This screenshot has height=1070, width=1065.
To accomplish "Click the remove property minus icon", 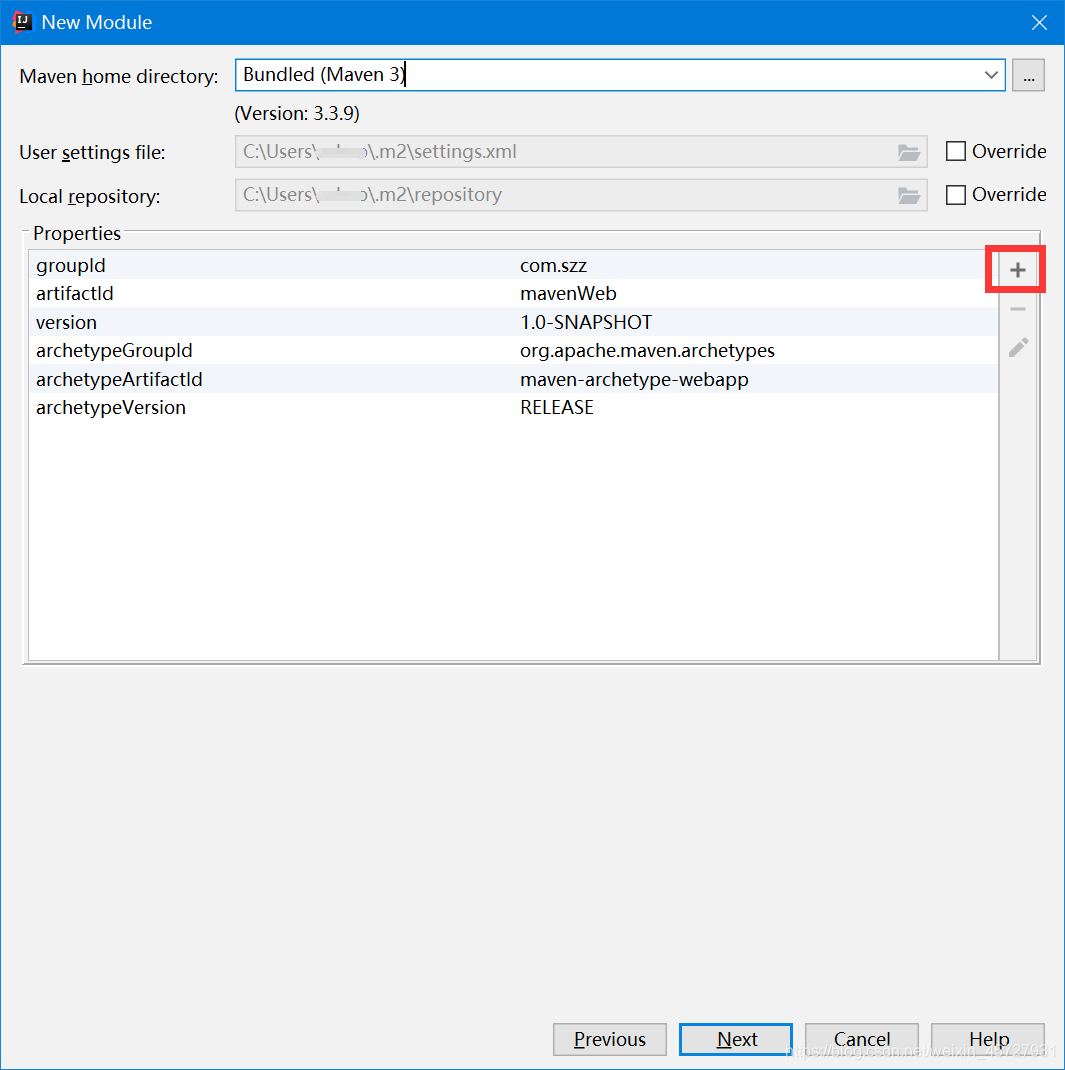I will point(1017,310).
